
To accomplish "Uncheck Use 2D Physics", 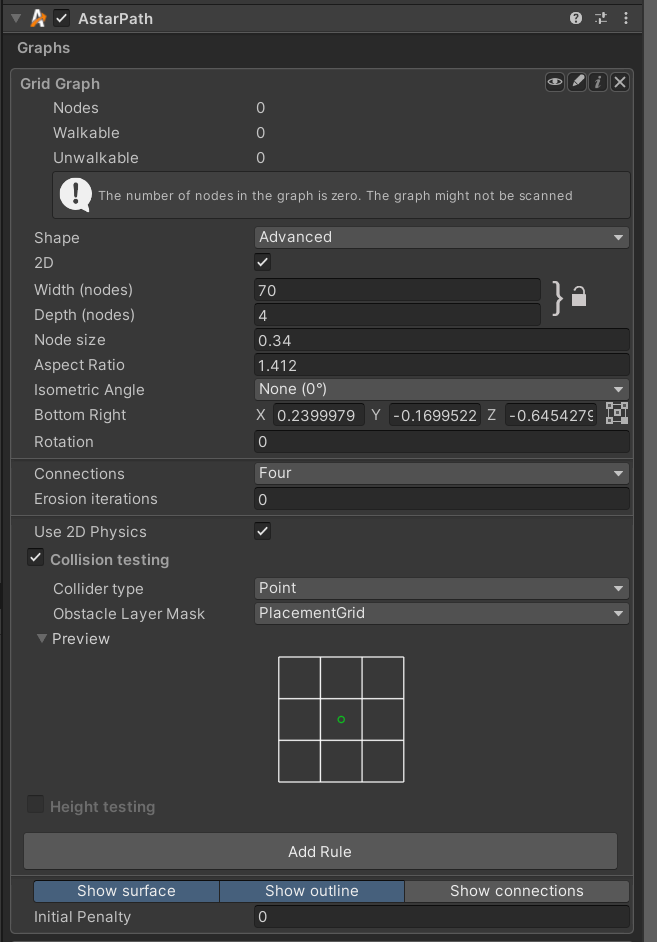I will coord(262,531).
